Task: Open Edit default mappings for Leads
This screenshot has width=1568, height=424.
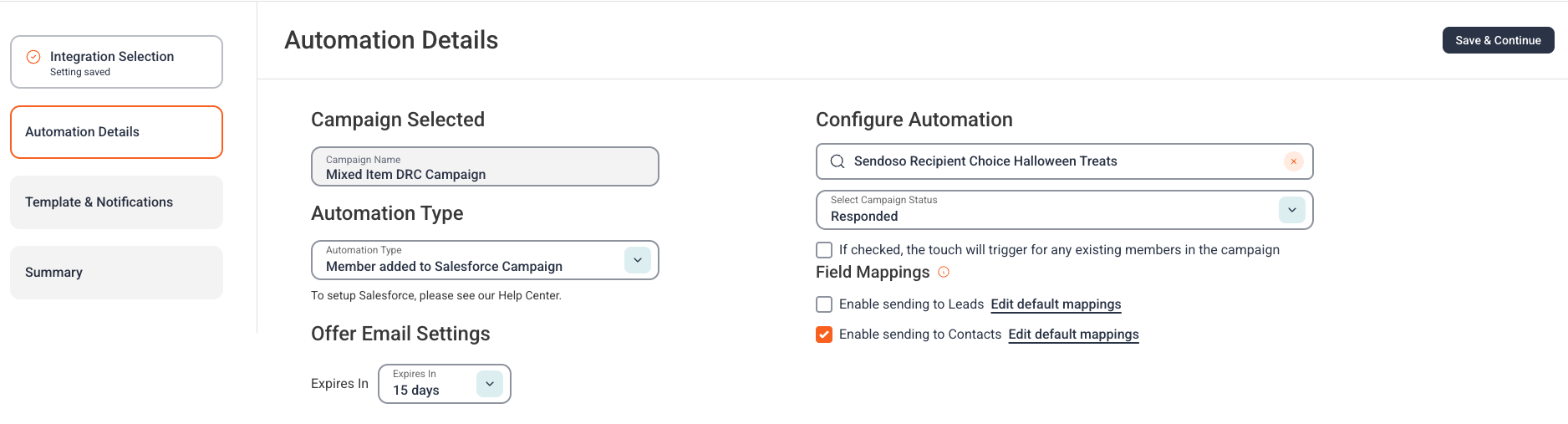Action: (1056, 304)
